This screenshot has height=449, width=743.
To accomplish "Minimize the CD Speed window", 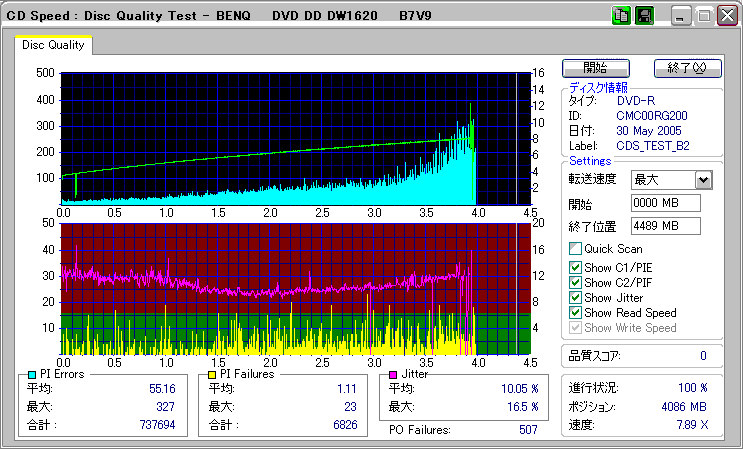I will point(680,16).
